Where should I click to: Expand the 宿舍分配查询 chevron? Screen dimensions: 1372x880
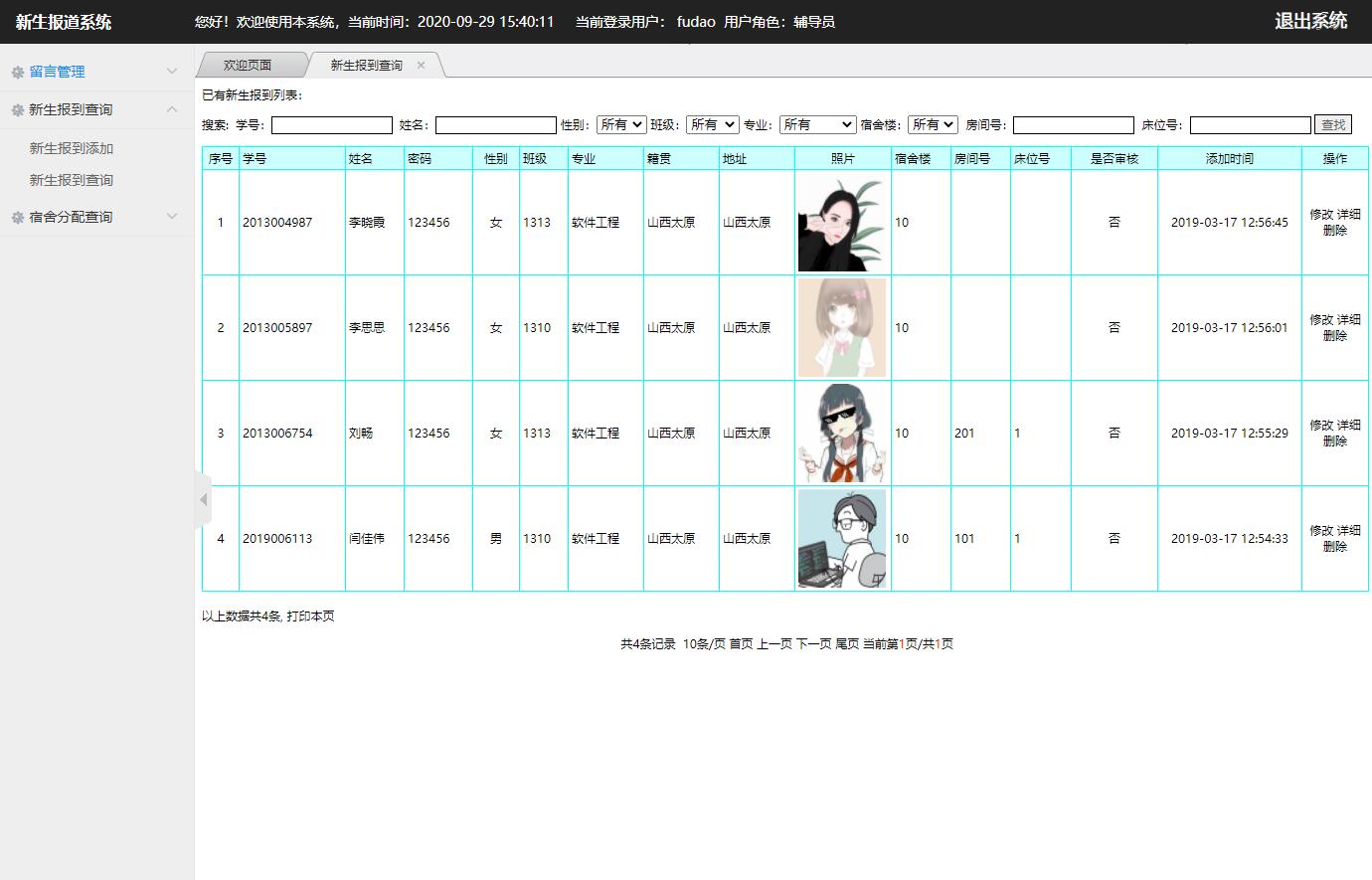(172, 217)
